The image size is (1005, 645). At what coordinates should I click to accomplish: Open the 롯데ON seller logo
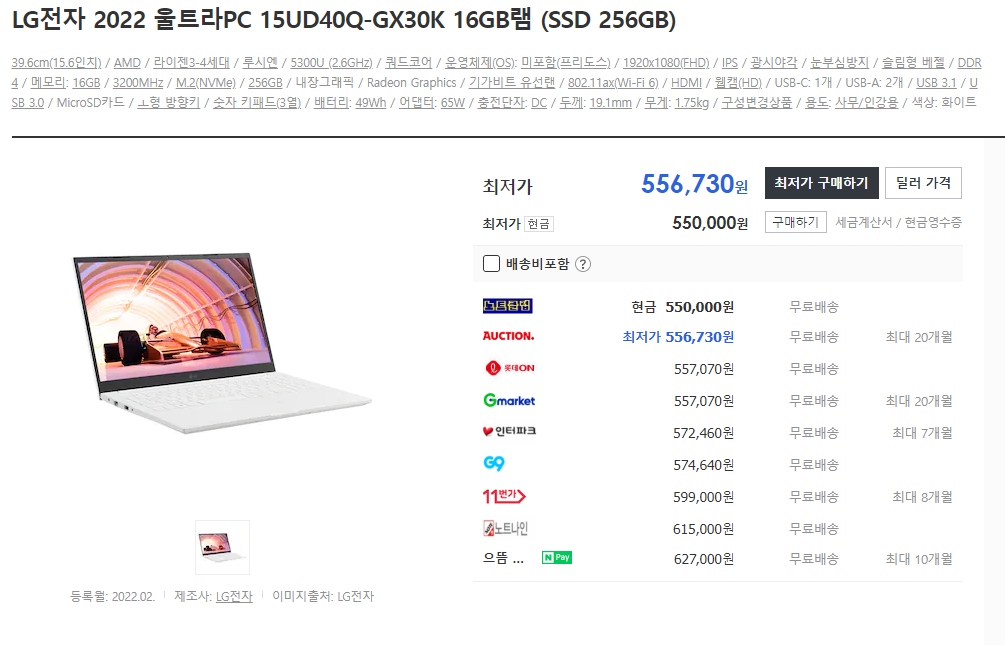pyautogui.click(x=510, y=368)
